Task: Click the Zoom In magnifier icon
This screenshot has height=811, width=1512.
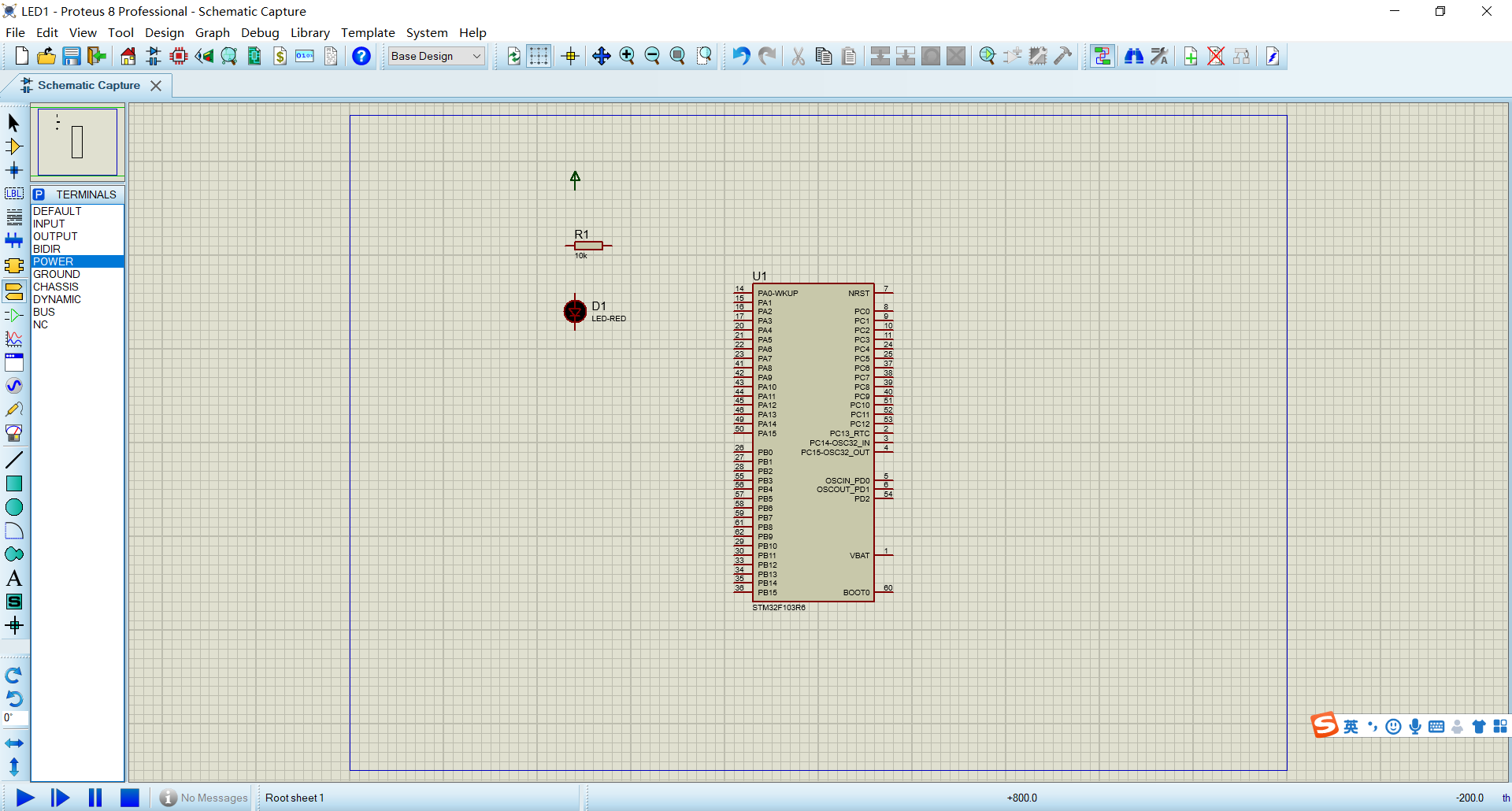Action: click(627, 56)
